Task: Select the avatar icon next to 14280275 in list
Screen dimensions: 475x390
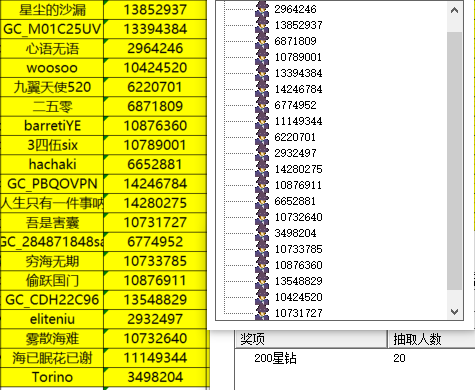Action: (262, 169)
